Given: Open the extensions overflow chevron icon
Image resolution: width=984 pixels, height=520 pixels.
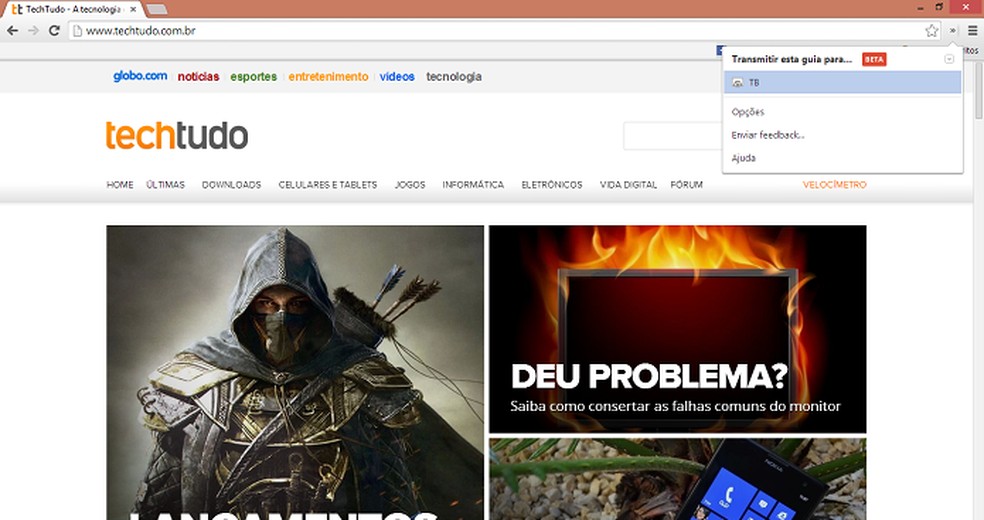Looking at the screenshot, I should click(953, 30).
